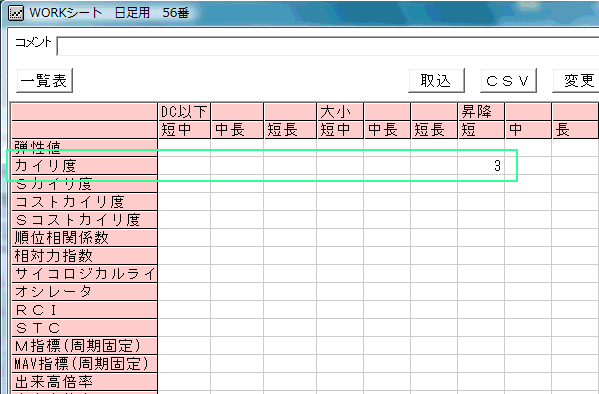
Task: Select the Sコストカイリ度 row header
Action: point(84,220)
